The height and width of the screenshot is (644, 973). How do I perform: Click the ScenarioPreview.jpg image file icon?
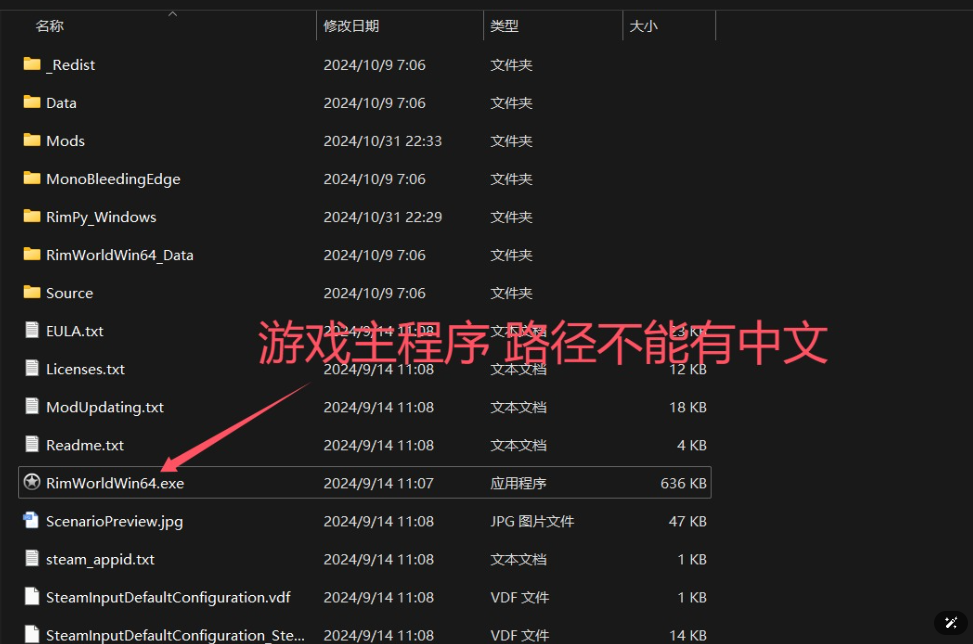pyautogui.click(x=30, y=520)
